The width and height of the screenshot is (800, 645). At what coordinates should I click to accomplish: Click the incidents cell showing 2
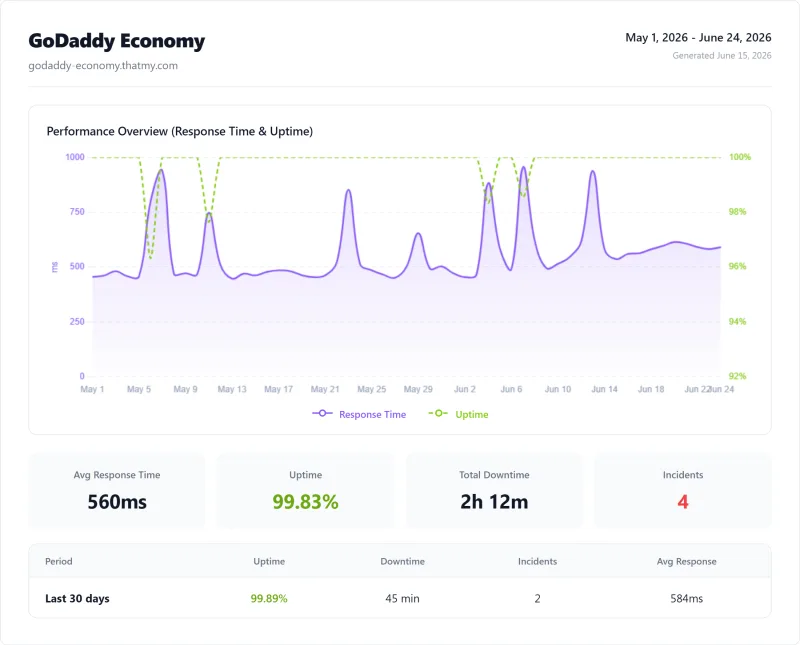coord(537,598)
